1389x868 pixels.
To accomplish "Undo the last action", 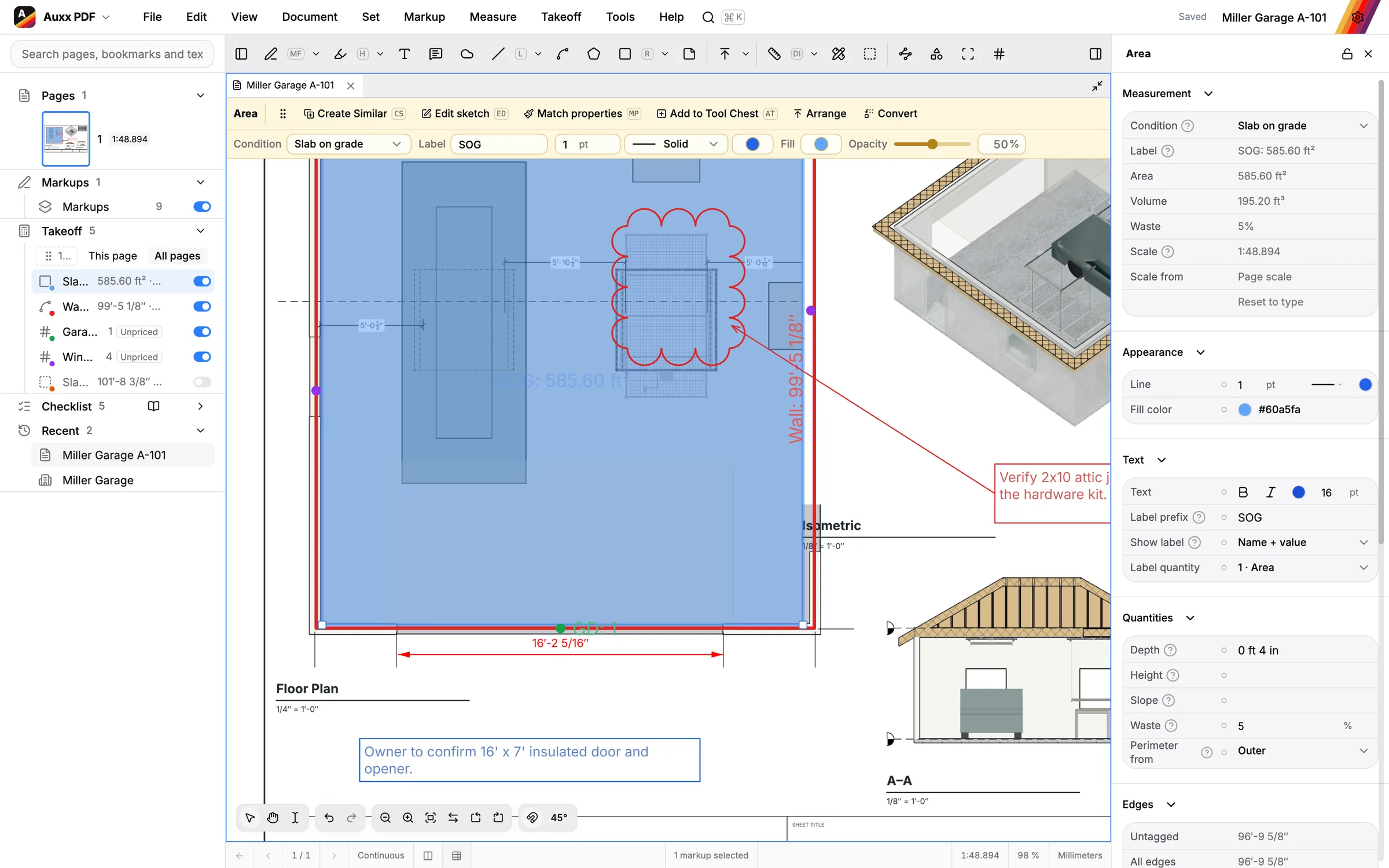I will click(329, 818).
